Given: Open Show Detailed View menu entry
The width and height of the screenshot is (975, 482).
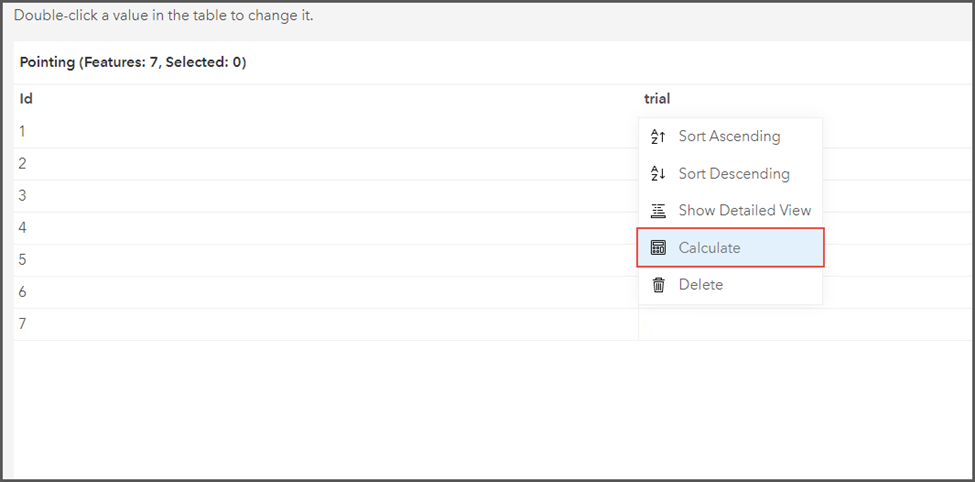Looking at the screenshot, I should 730,211.
